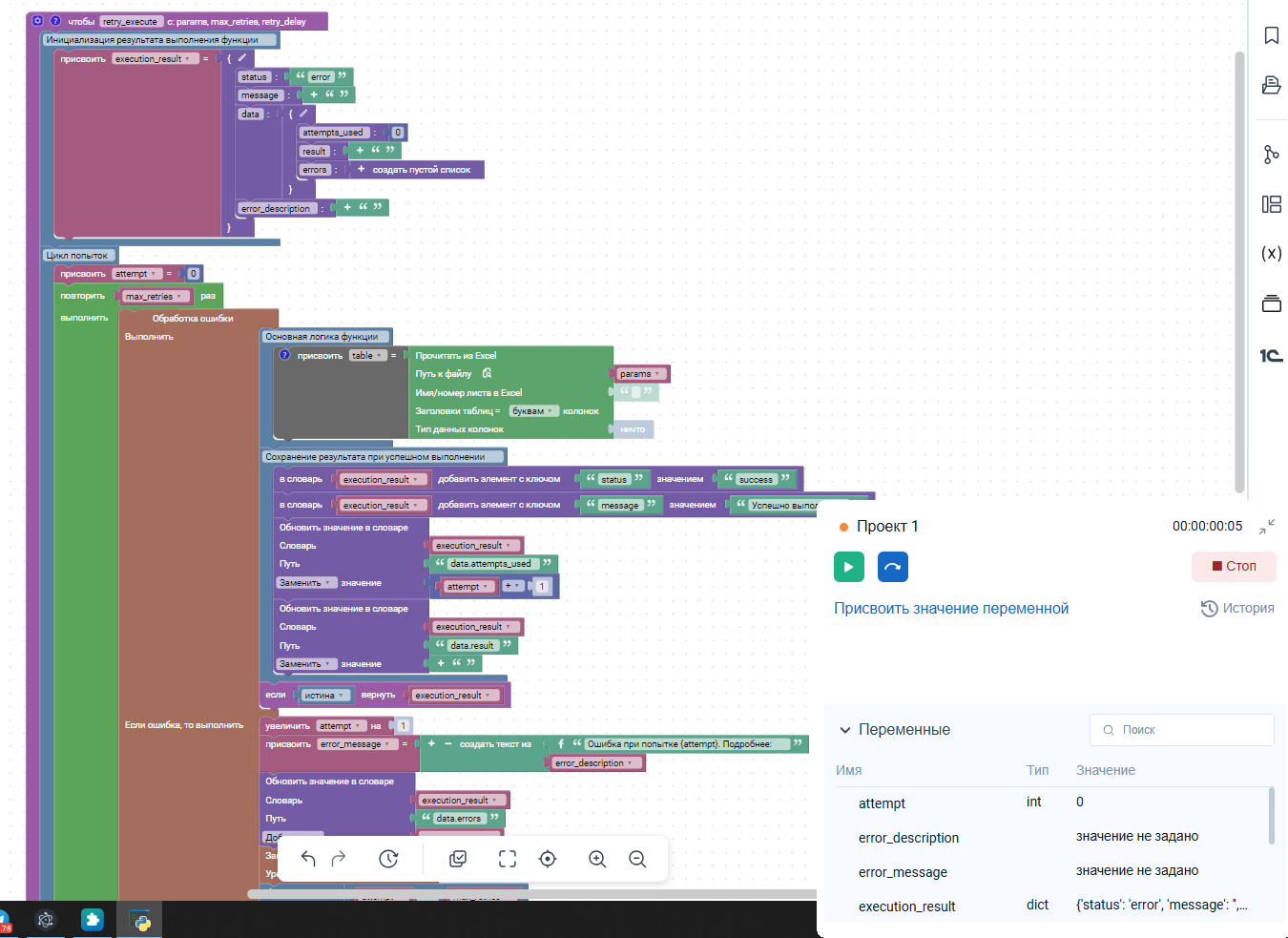Open the буквам column header dropdown
This screenshot has width=1288, height=938.
click(x=550, y=411)
